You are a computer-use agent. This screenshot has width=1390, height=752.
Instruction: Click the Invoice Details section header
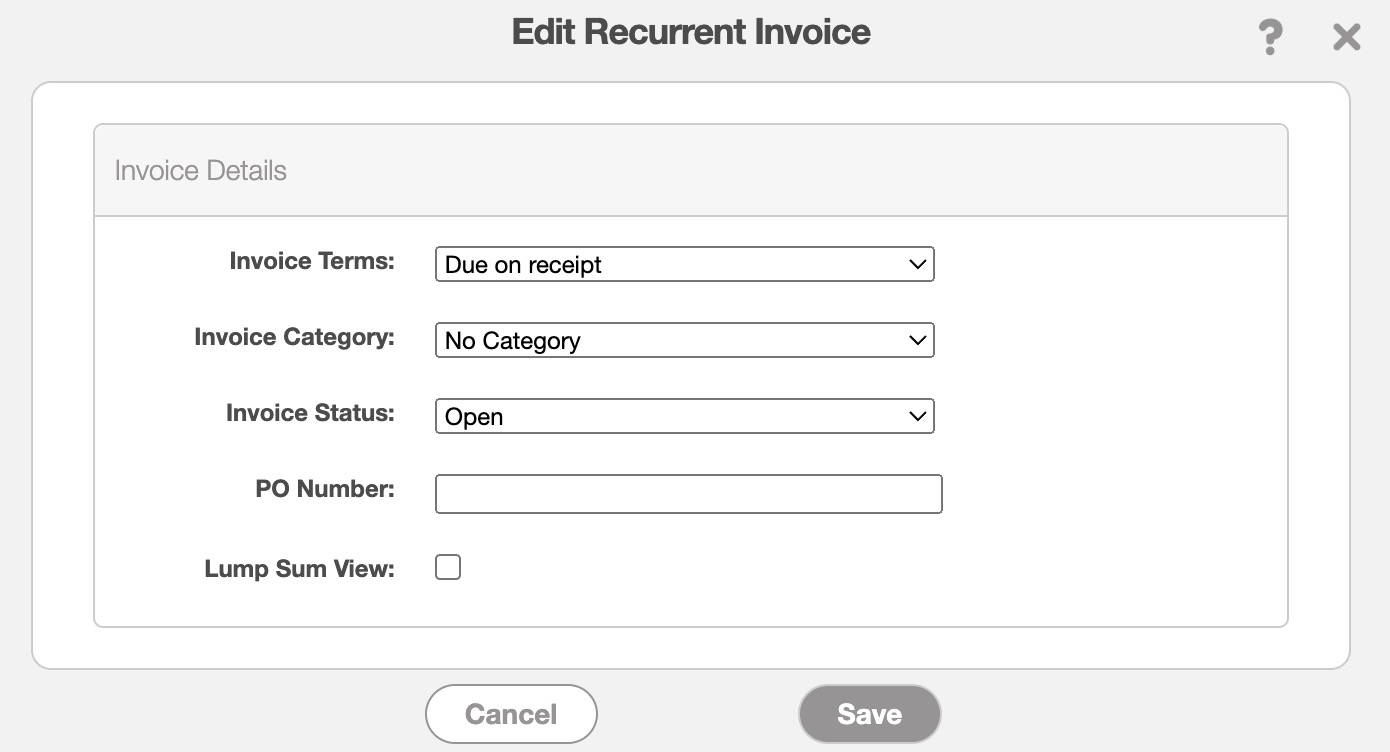coord(200,171)
